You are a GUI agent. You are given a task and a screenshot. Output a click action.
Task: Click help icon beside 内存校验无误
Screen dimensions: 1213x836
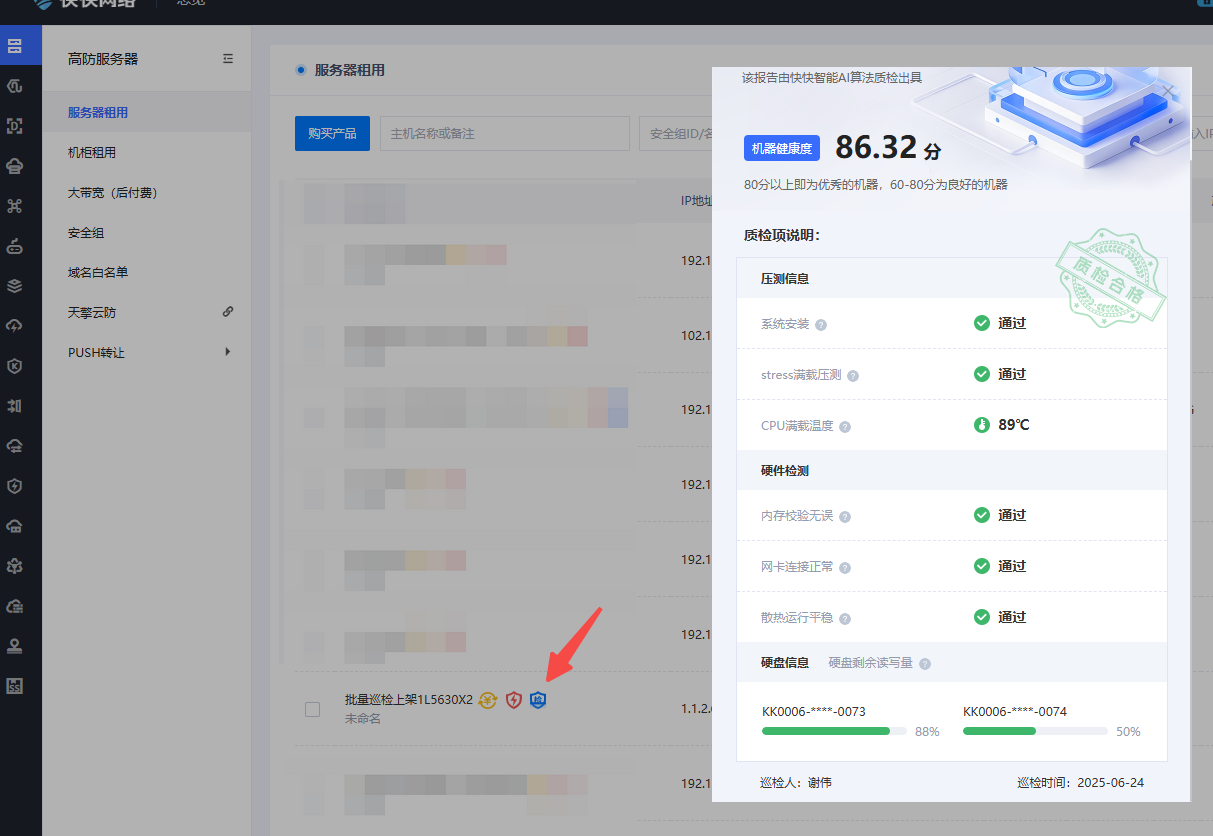click(845, 517)
